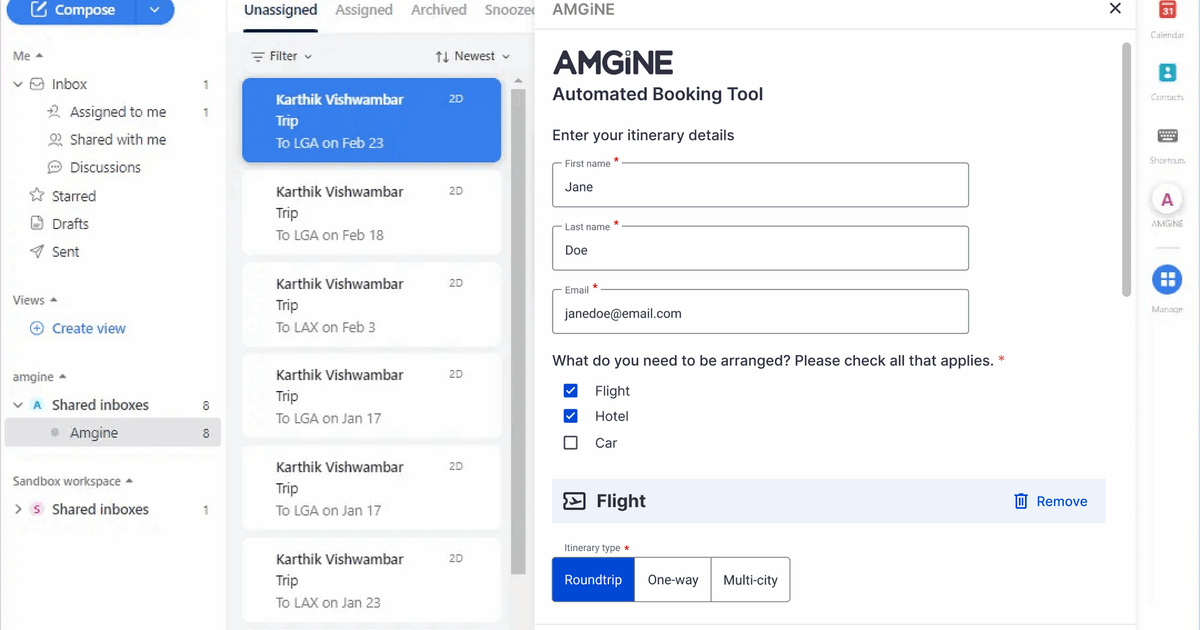Click the Flight airplane icon header
The height and width of the screenshot is (630, 1200).
point(574,501)
